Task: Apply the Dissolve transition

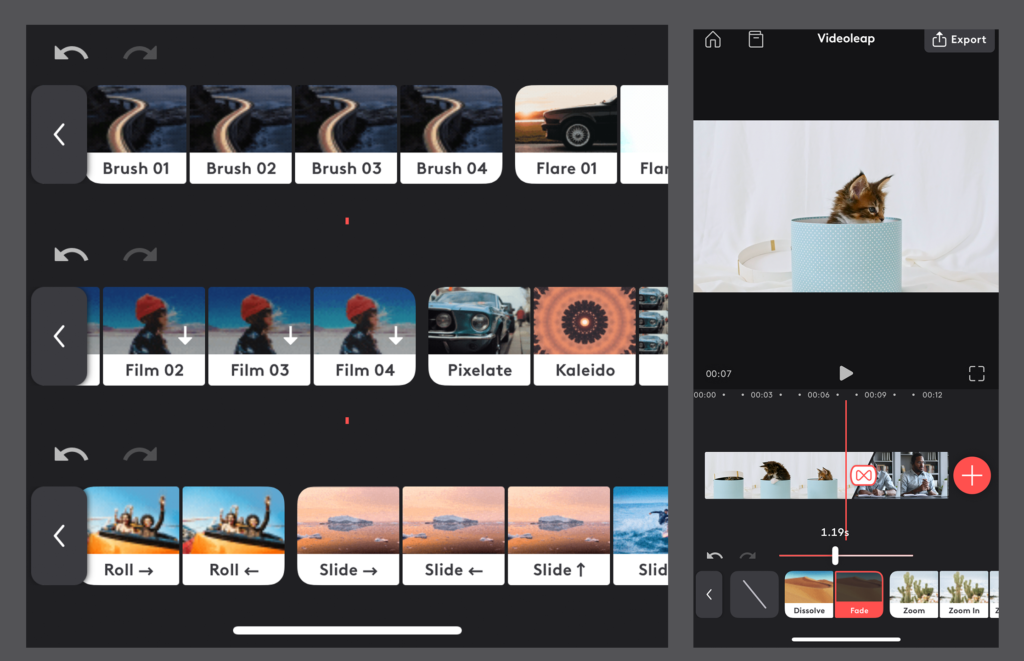Action: tap(809, 594)
